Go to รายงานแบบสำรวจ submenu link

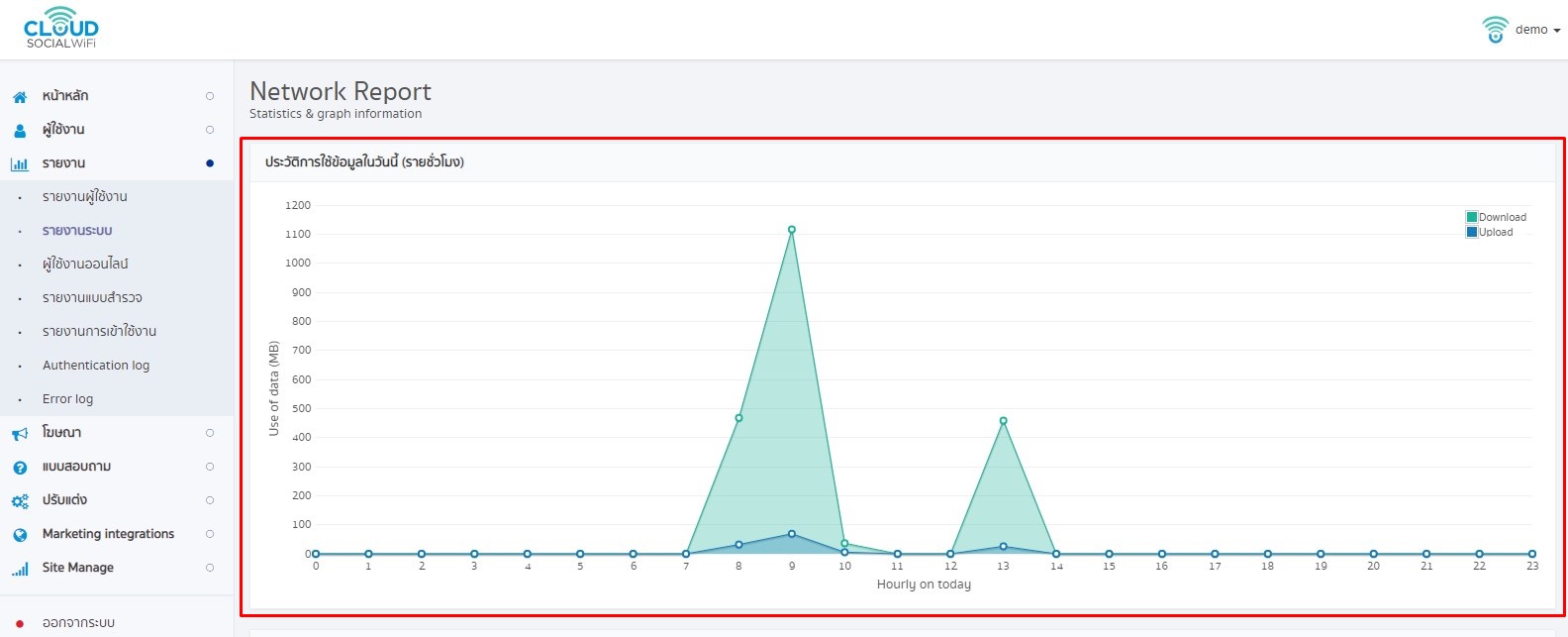coord(92,298)
